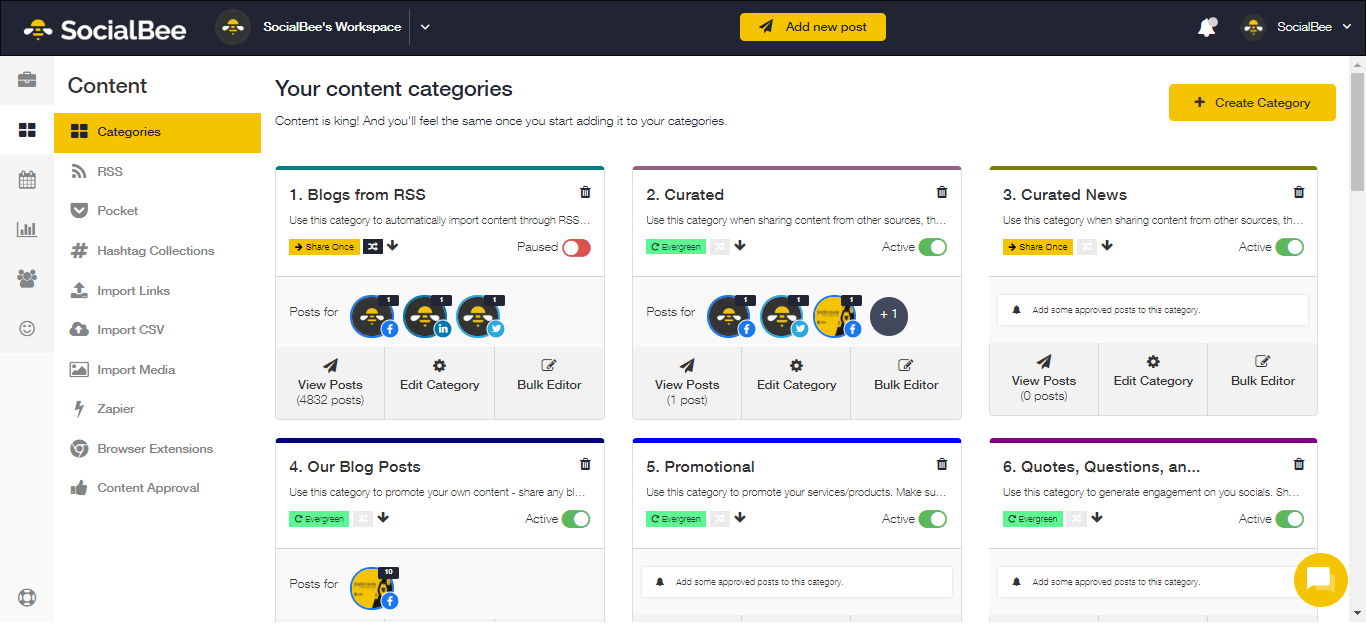Expand the down arrow in Promotional card
This screenshot has height=625, width=1366.
[740, 518]
